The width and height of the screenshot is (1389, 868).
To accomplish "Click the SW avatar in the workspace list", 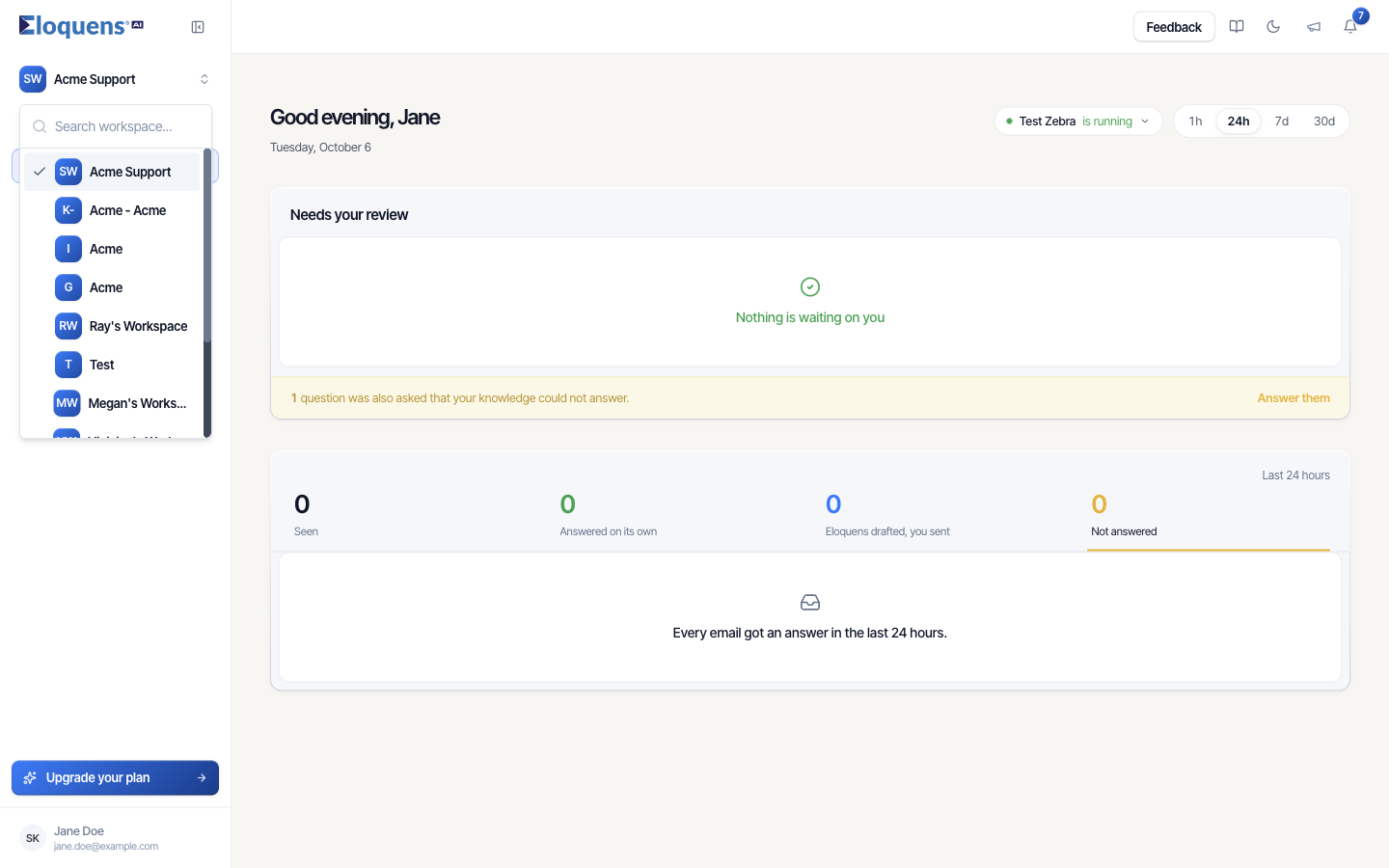I will (x=68, y=172).
